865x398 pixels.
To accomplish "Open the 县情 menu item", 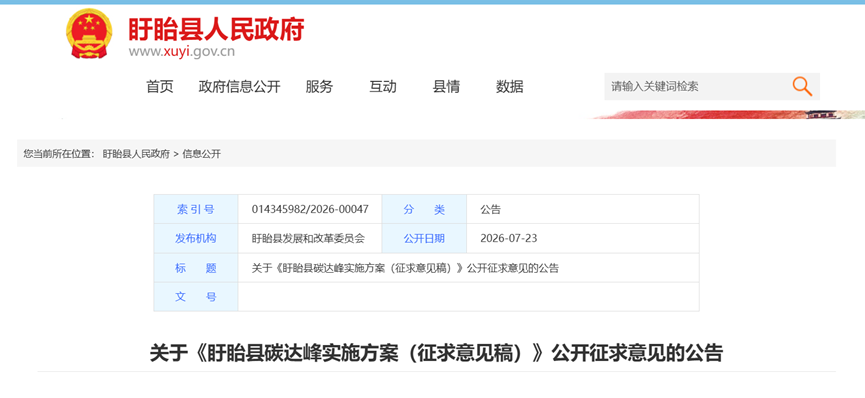I will pyautogui.click(x=446, y=87).
